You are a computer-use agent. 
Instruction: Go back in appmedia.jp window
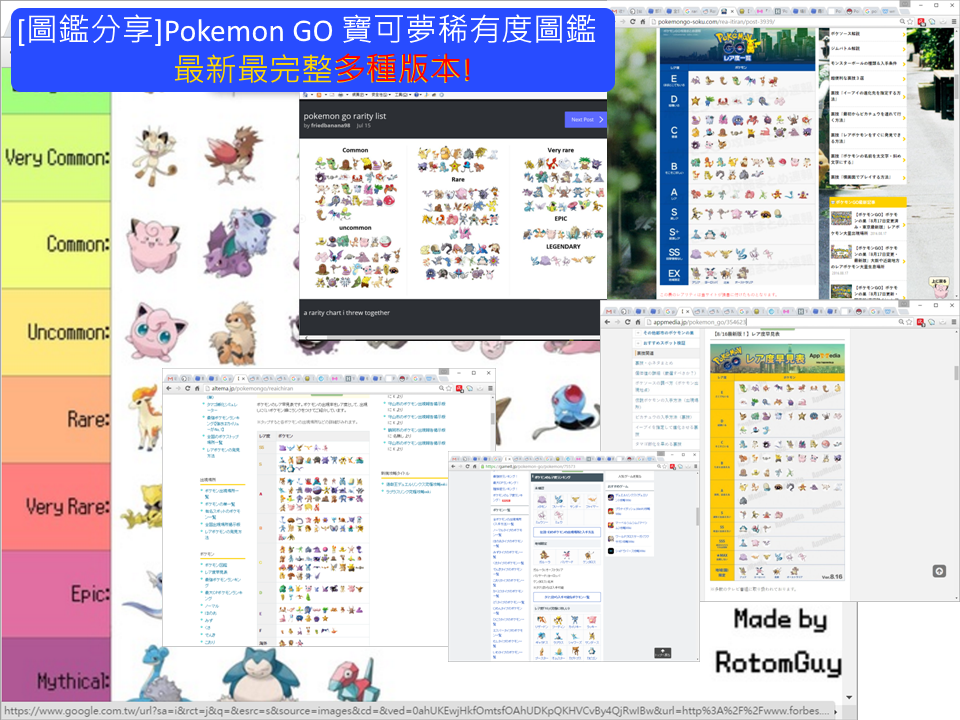coord(607,322)
